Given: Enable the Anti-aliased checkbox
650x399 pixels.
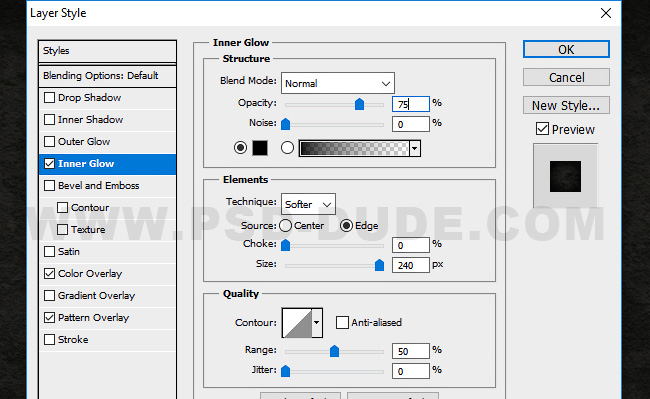Looking at the screenshot, I should coord(342,322).
